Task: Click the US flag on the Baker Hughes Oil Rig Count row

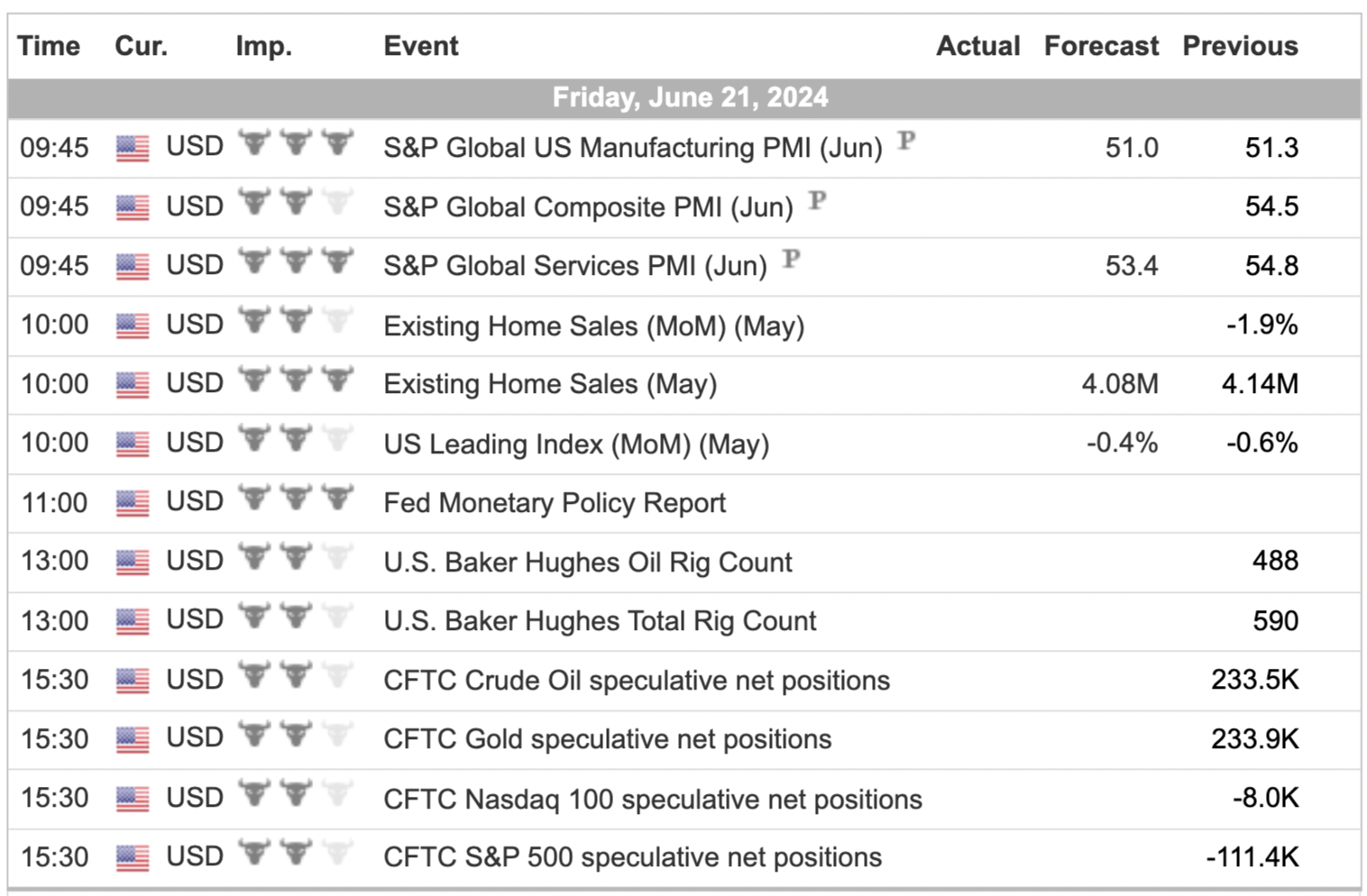Action: pos(133,562)
